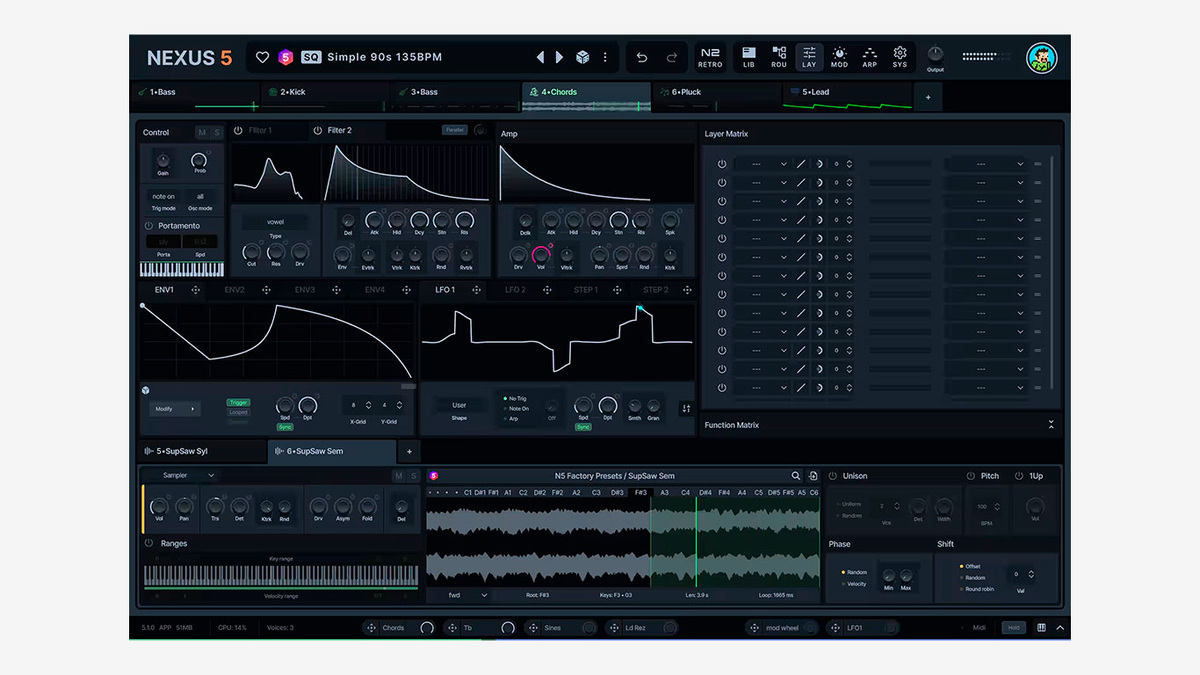The height and width of the screenshot is (675, 1200).
Task: Toggle the Ranges power button
Action: pyautogui.click(x=149, y=543)
